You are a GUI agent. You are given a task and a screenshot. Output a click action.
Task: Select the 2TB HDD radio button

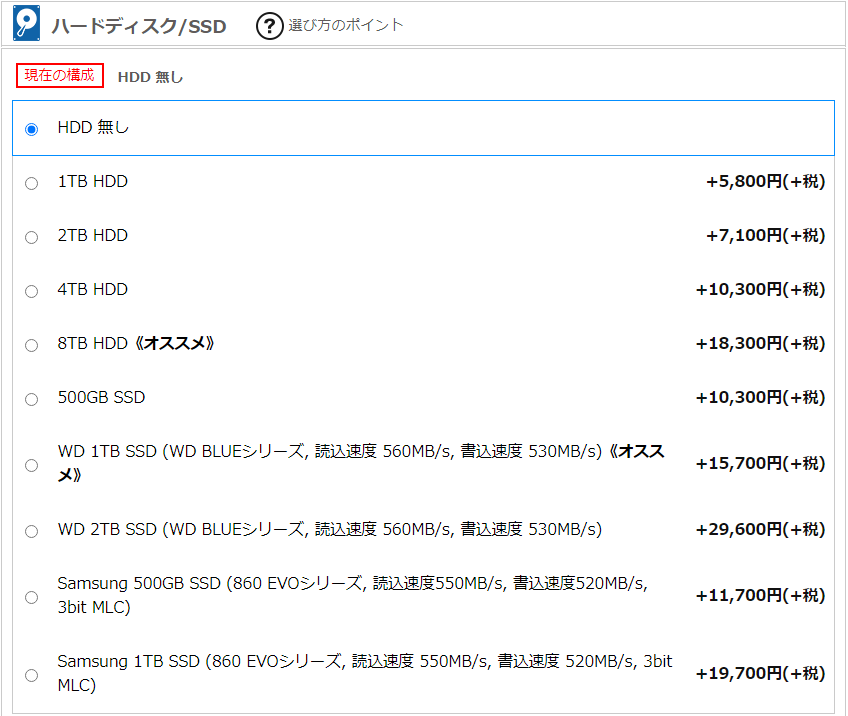(31, 237)
